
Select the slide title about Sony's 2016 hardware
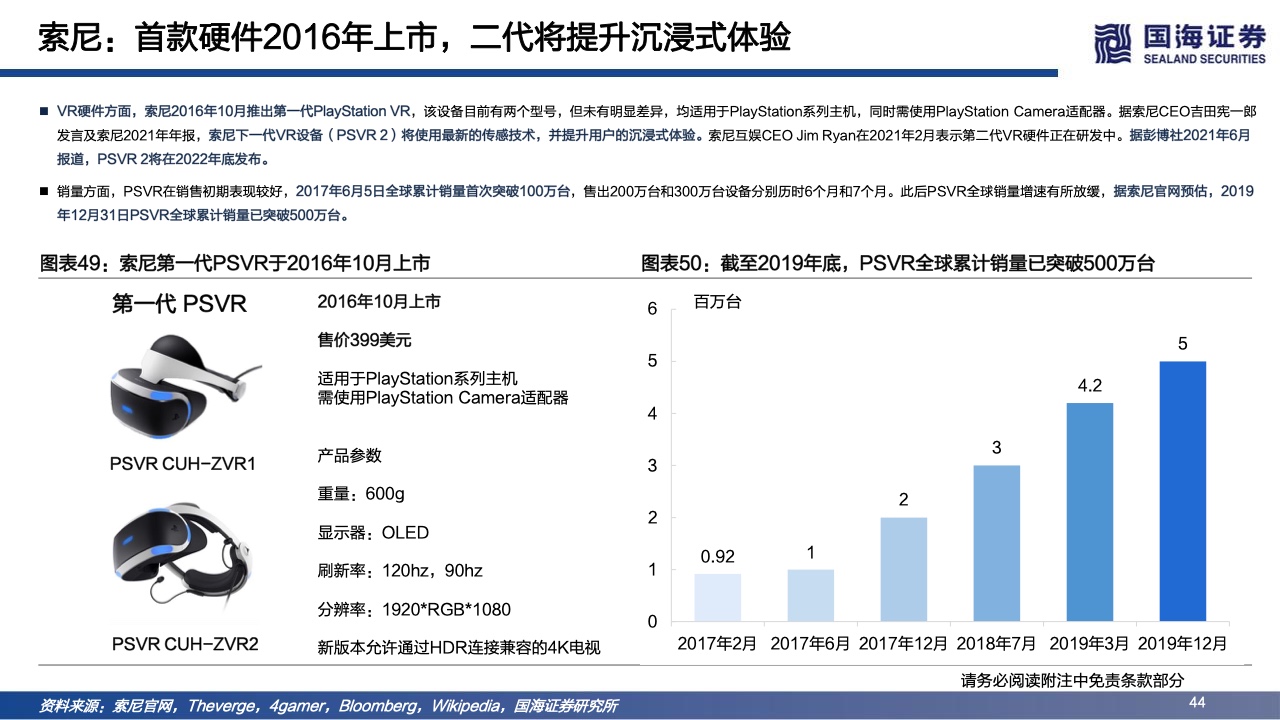[415, 38]
